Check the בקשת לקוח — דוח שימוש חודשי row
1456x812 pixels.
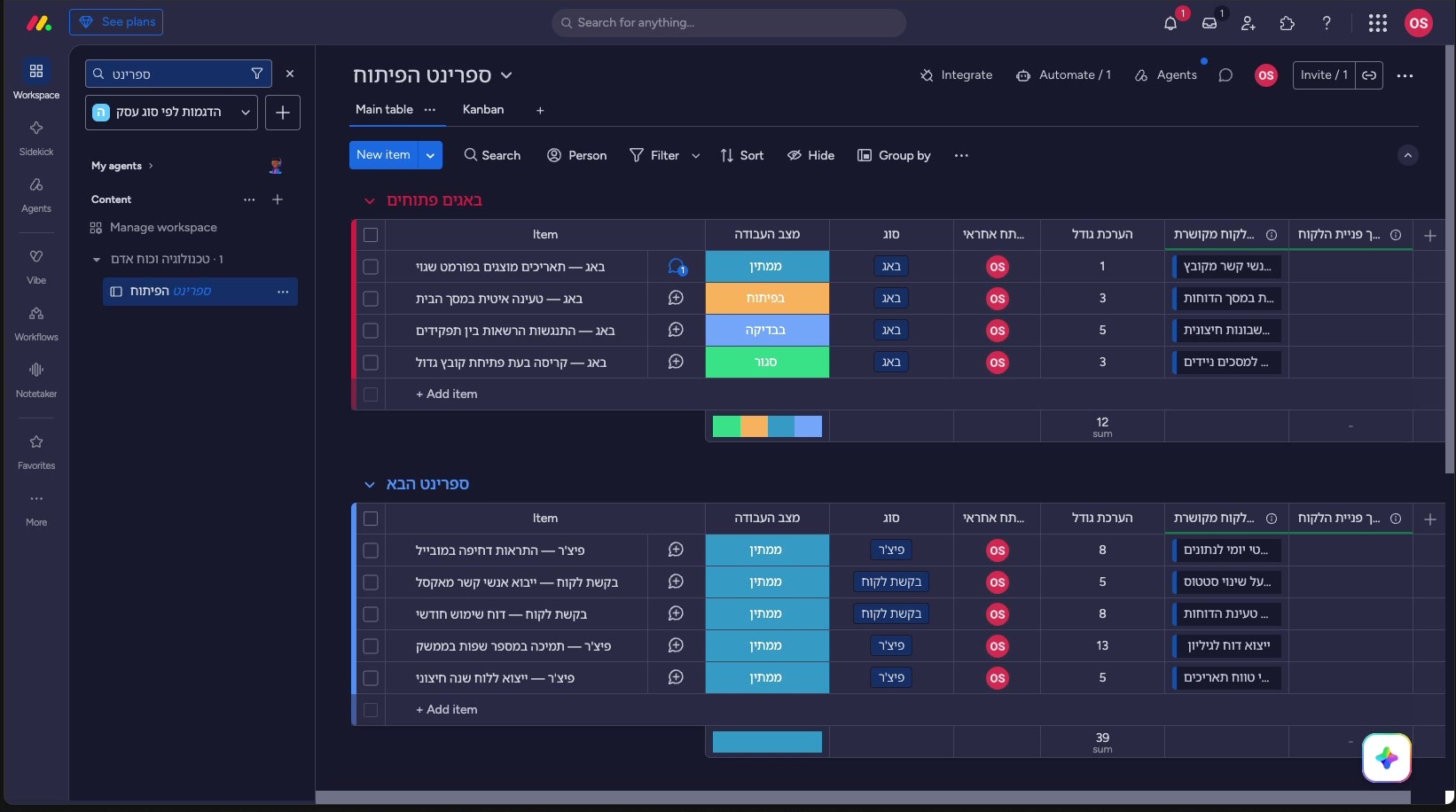point(371,614)
